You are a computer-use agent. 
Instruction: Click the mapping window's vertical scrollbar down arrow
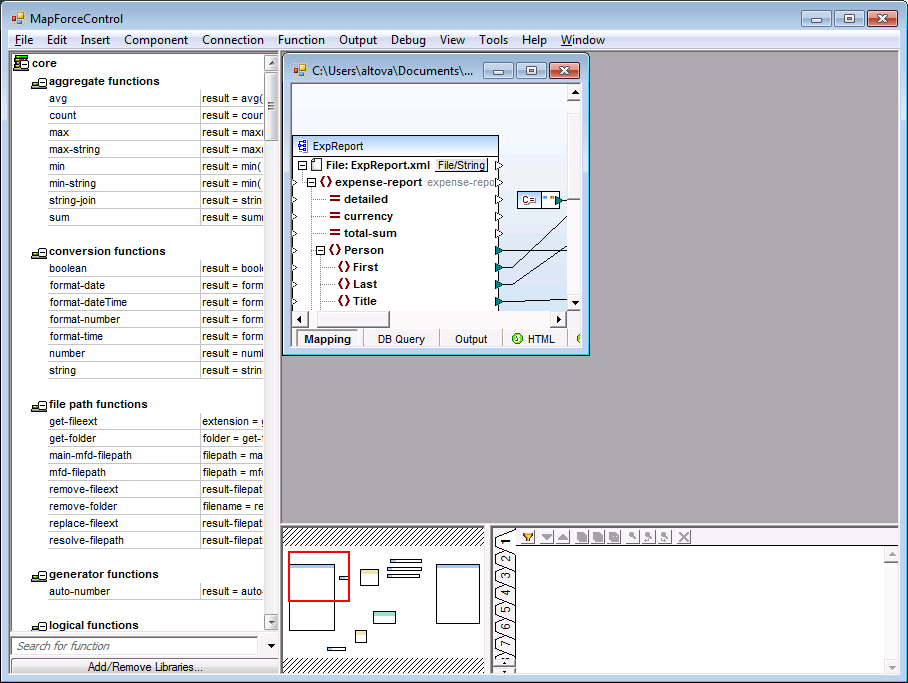tap(574, 302)
